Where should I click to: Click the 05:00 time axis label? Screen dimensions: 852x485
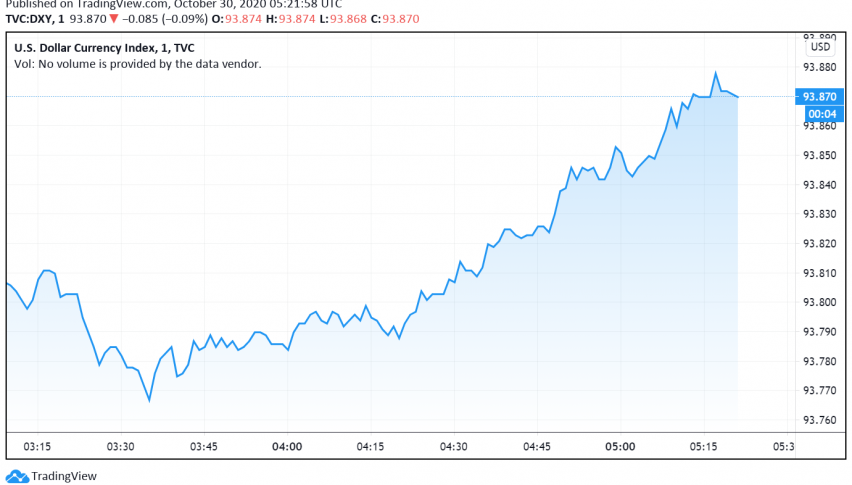tap(620, 447)
